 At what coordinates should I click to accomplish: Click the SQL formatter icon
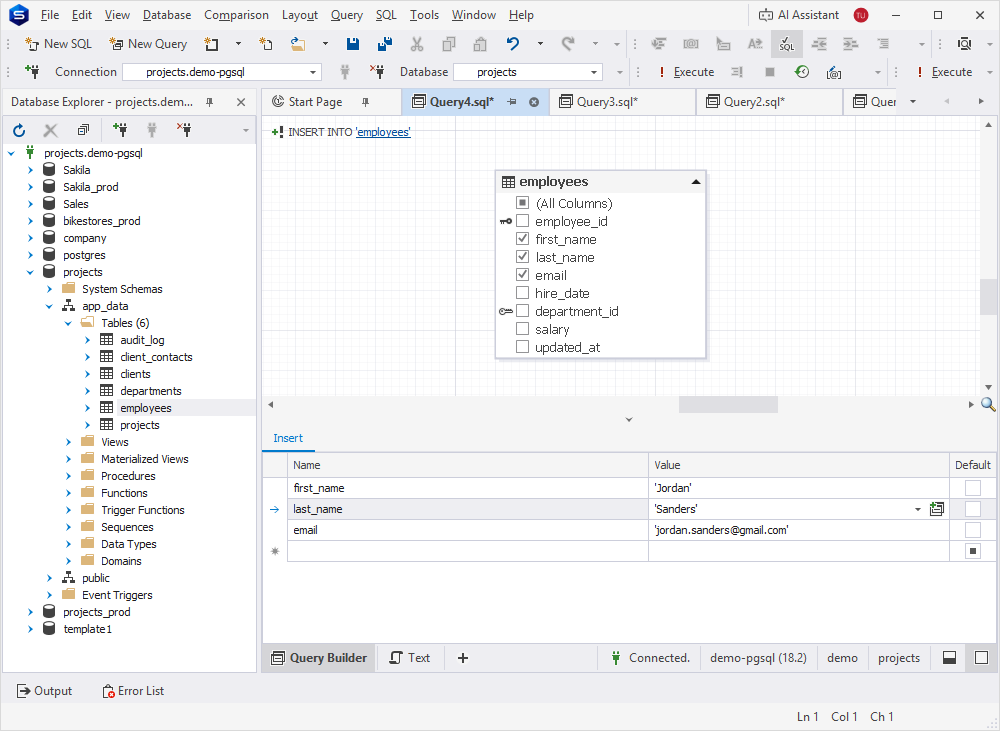(x=786, y=44)
